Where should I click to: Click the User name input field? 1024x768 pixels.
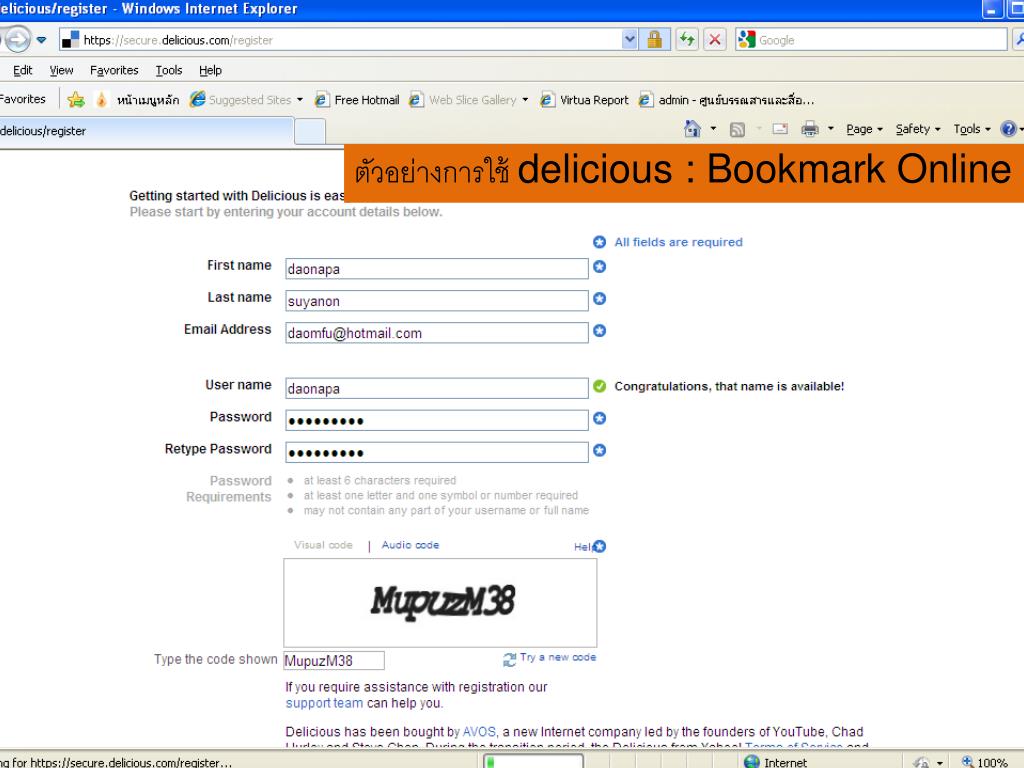(x=437, y=389)
